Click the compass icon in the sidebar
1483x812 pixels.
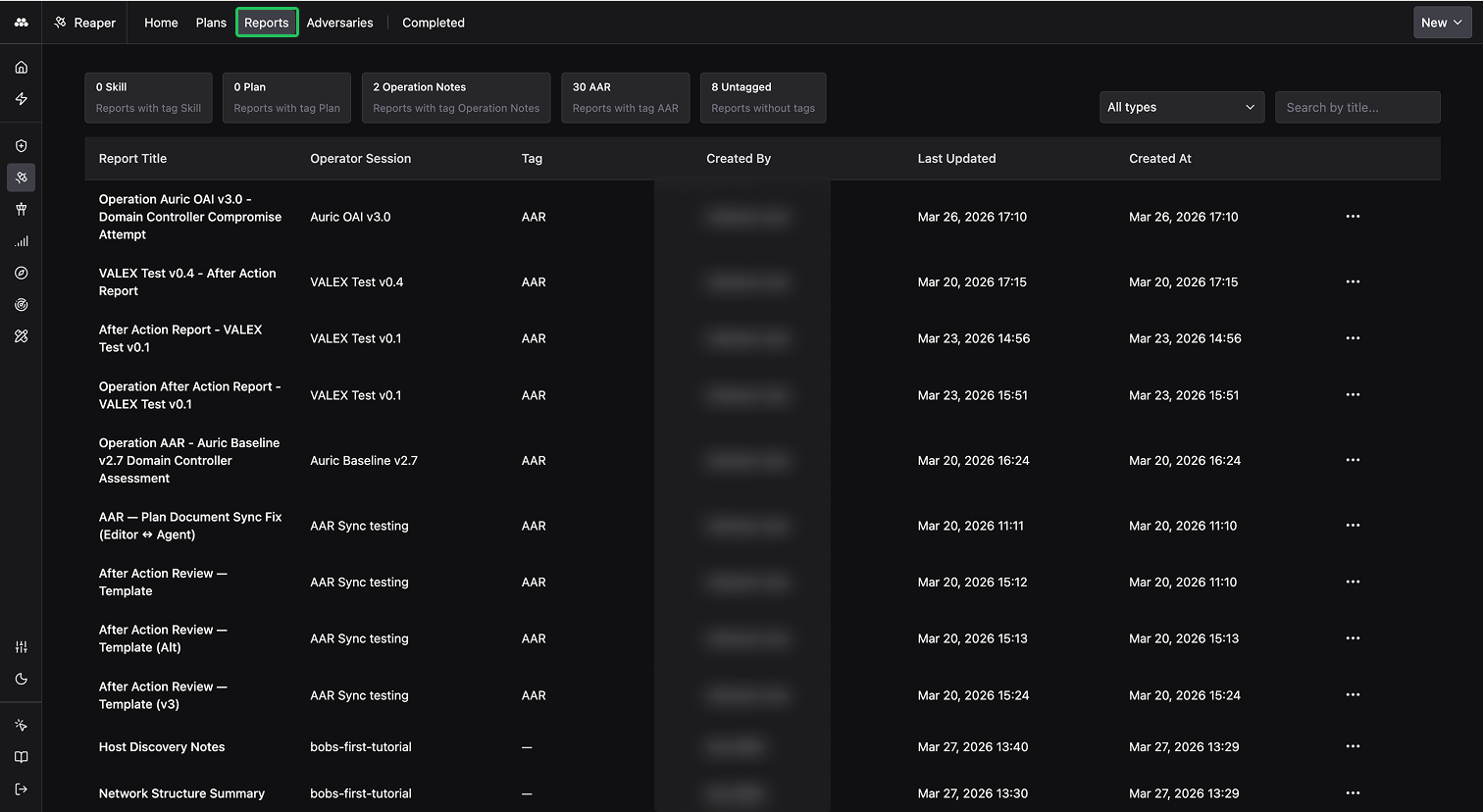(x=22, y=273)
